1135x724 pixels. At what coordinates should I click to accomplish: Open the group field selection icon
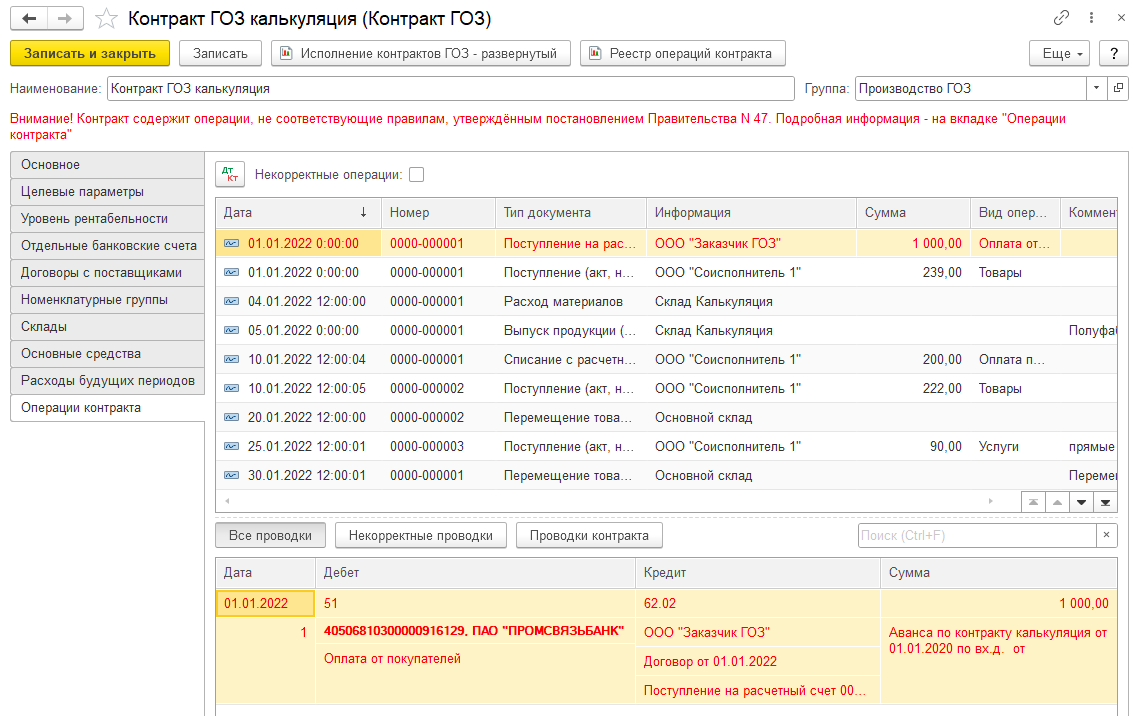pyautogui.click(x=1118, y=88)
